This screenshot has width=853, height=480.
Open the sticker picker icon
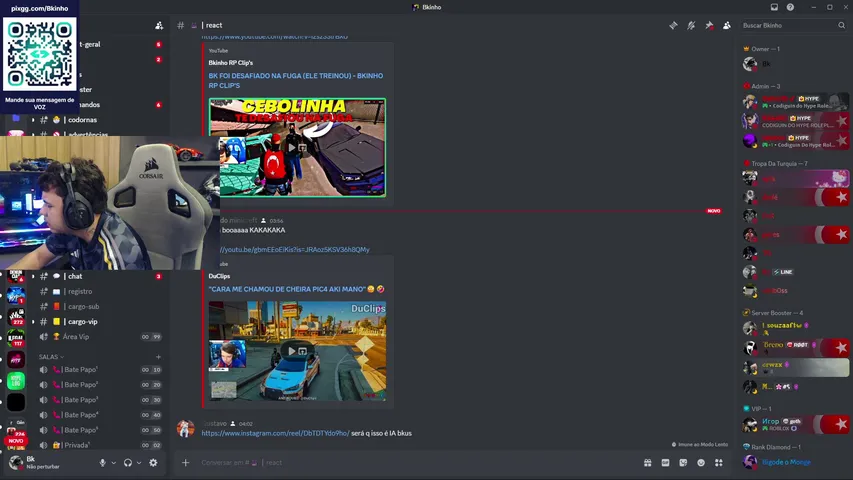(x=683, y=463)
